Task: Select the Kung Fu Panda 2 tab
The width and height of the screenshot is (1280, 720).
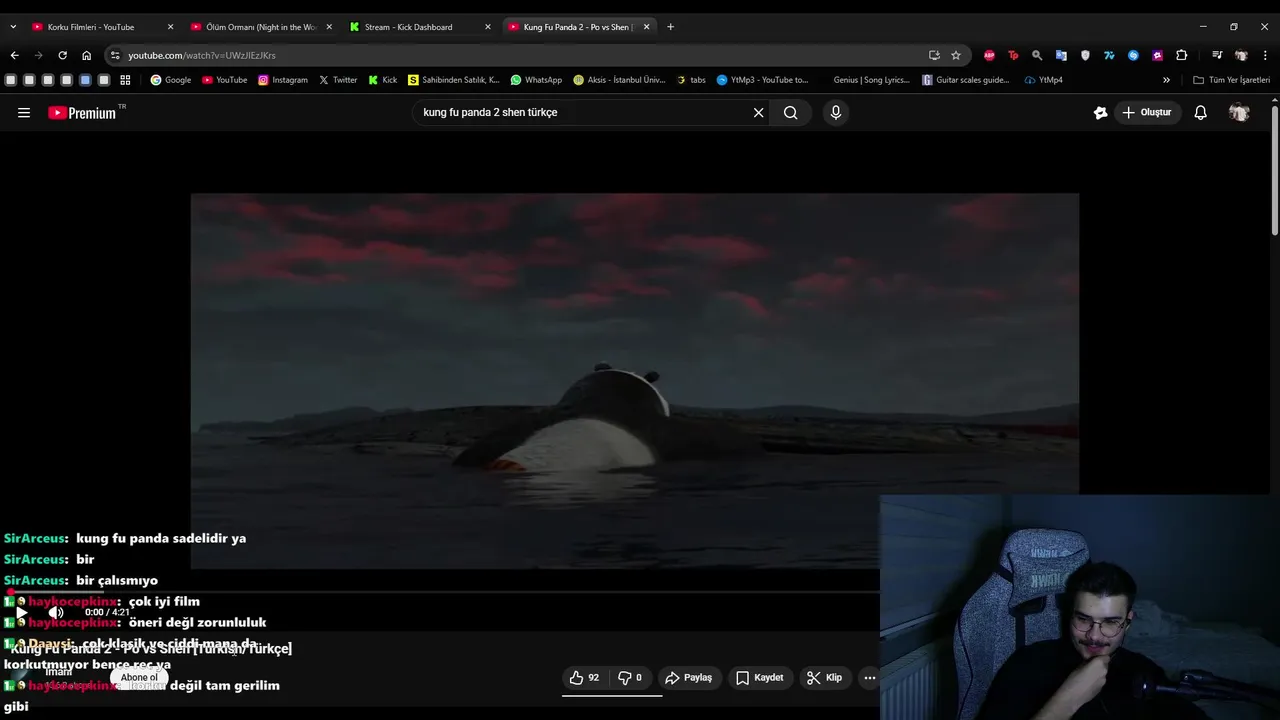Action: 578,27
